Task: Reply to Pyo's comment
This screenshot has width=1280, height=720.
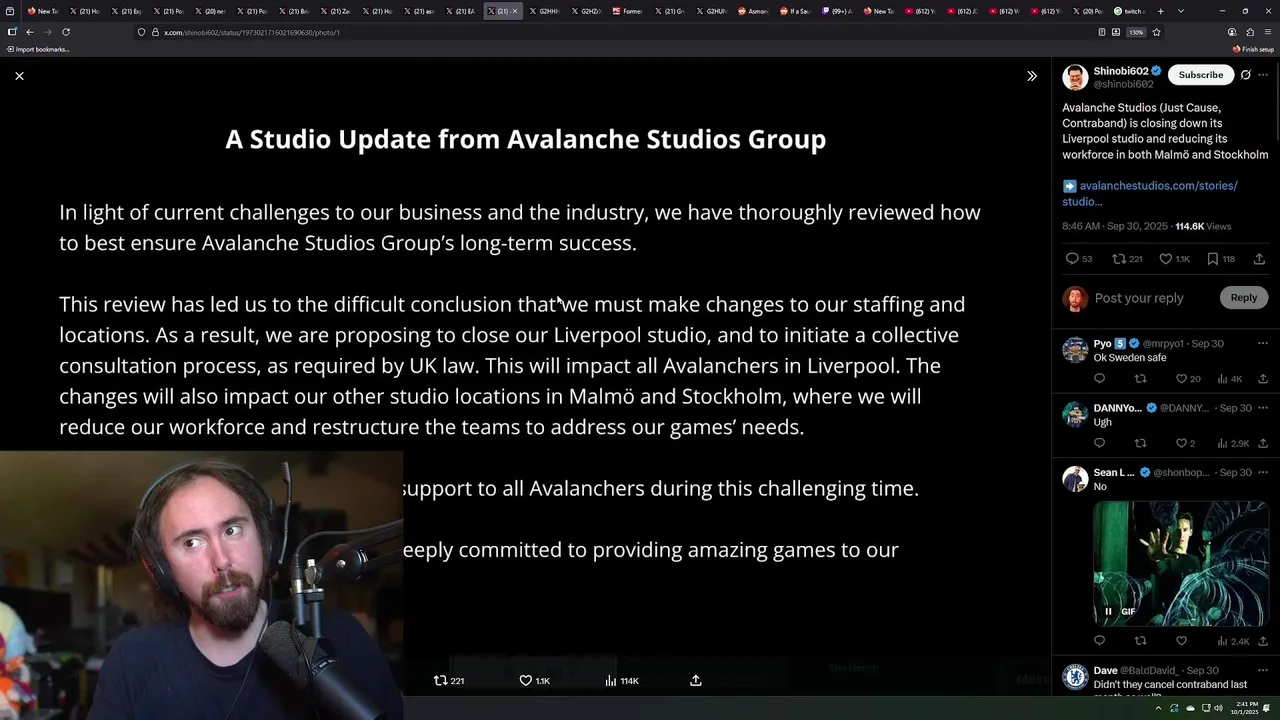Action: click(x=1099, y=379)
